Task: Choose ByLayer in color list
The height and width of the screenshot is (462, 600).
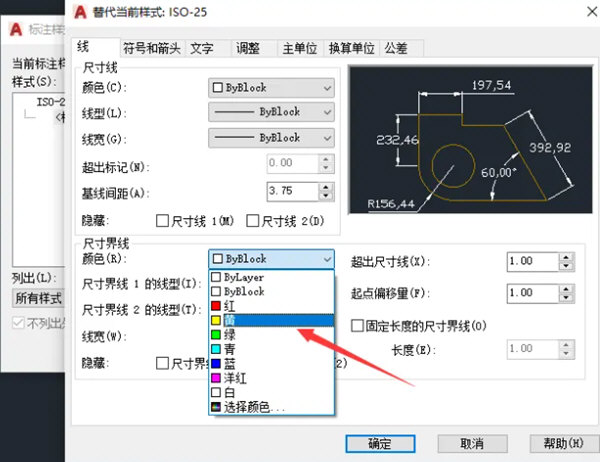Action: pos(272,277)
